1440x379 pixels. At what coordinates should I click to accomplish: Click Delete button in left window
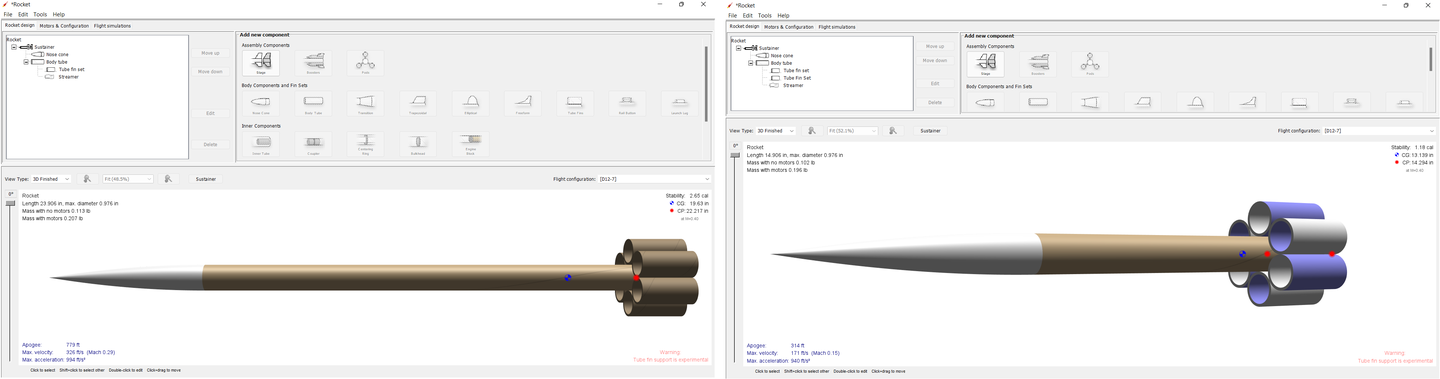coord(210,144)
